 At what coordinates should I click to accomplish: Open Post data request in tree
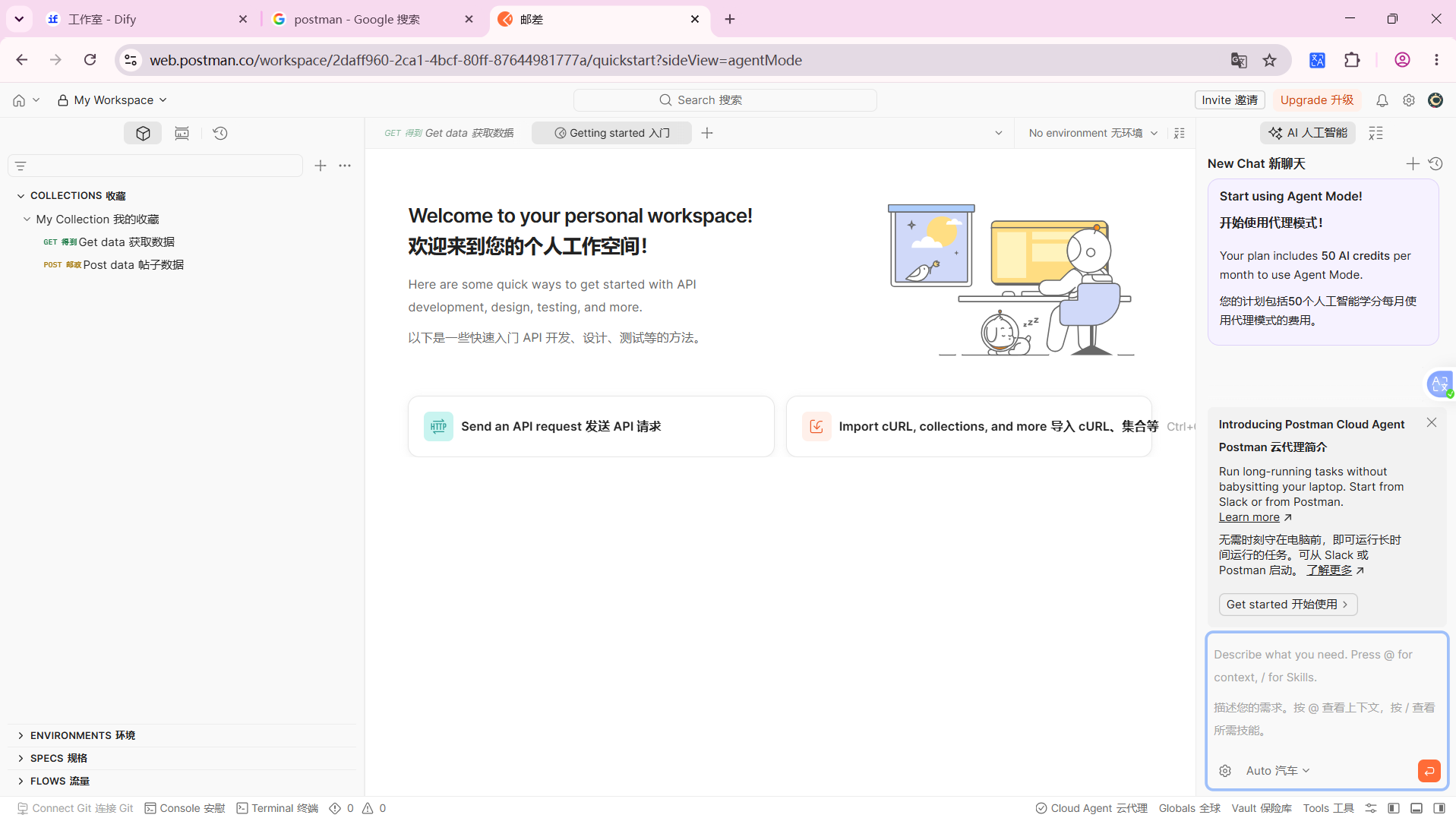point(113,264)
